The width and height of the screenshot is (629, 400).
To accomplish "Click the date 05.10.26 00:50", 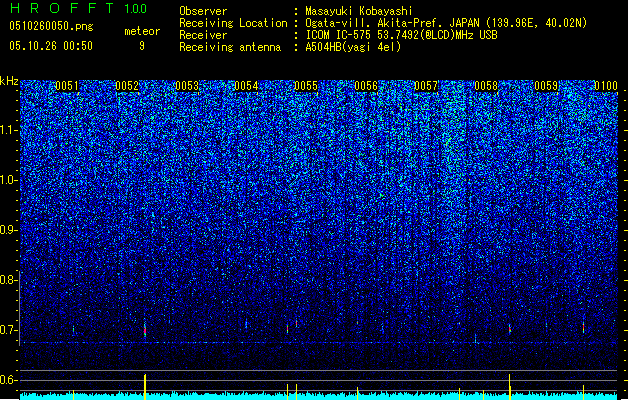I will (x=51, y=46).
